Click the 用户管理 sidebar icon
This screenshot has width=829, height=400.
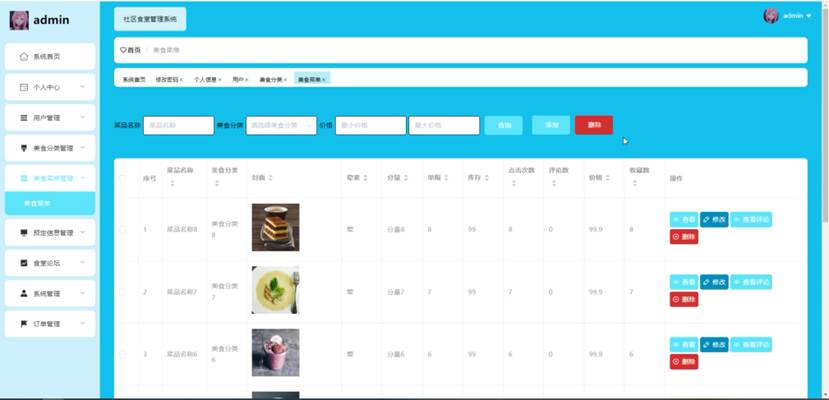point(24,118)
